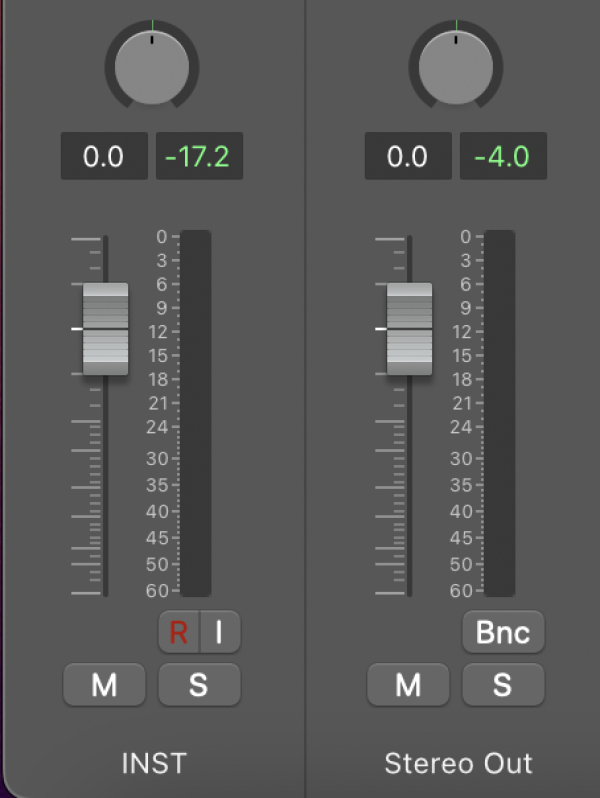This screenshot has height=798, width=600.
Task: Click the Stereo Out volume fader handle
Action: pos(409,328)
